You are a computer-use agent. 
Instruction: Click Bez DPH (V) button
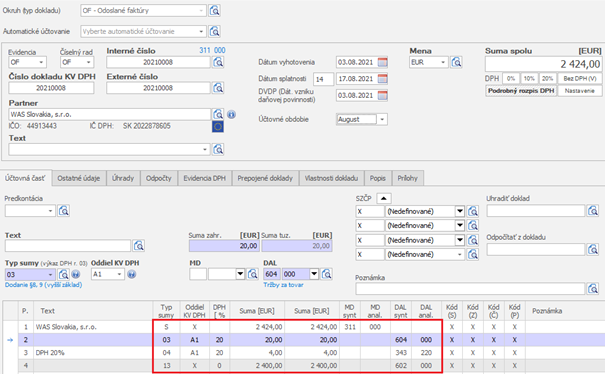click(x=580, y=79)
